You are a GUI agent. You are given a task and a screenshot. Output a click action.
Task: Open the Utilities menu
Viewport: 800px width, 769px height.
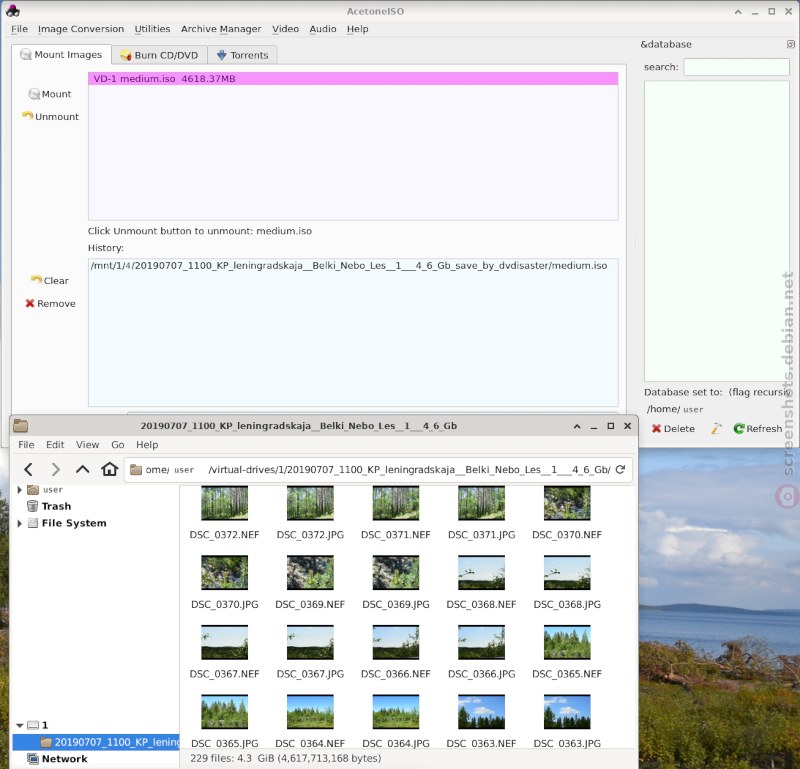(153, 29)
